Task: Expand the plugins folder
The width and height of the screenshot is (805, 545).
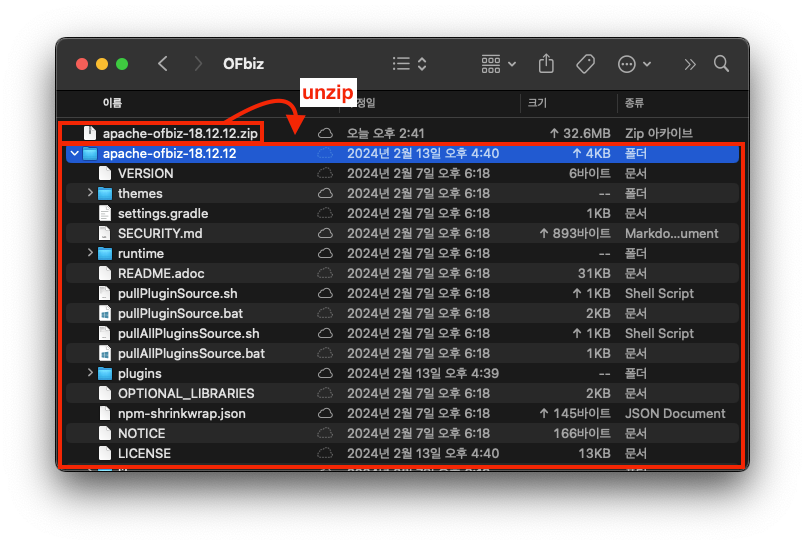Action: click(x=90, y=373)
